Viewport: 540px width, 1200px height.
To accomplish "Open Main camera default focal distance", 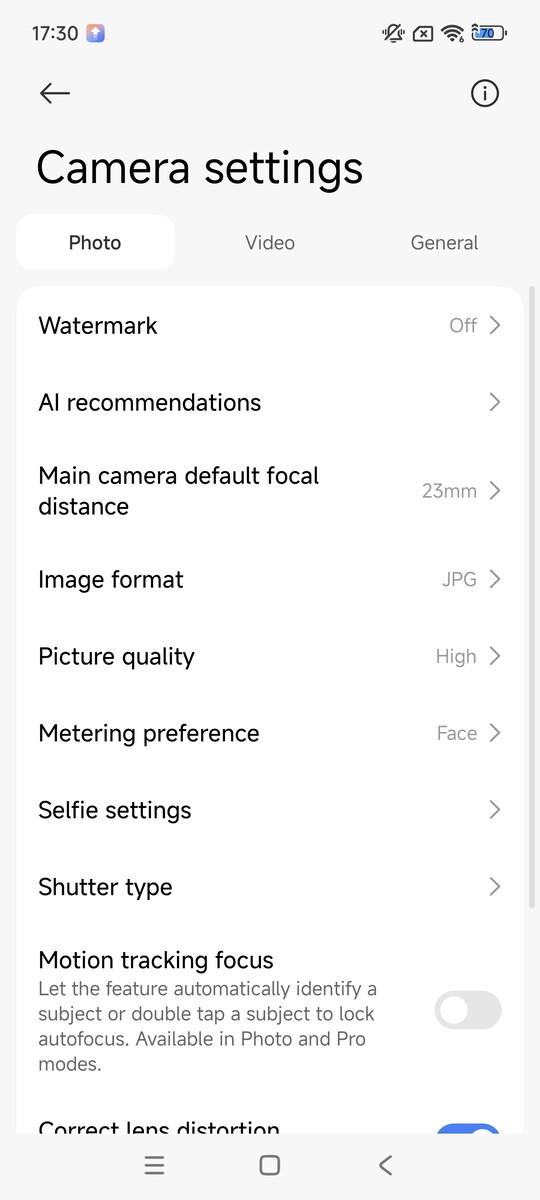I will point(270,490).
